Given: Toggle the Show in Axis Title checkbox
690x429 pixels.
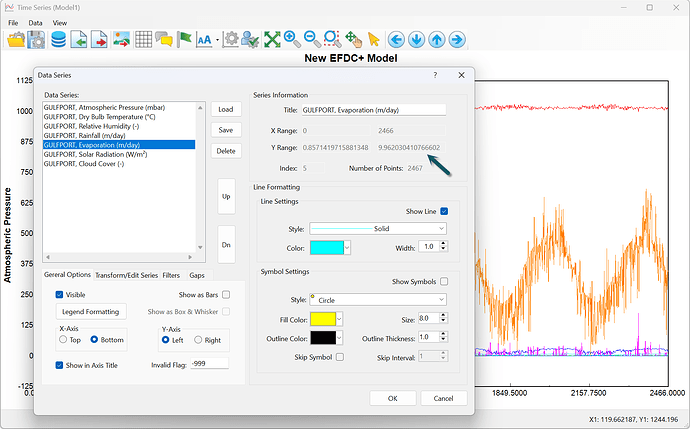Looking at the screenshot, I should pos(59,365).
